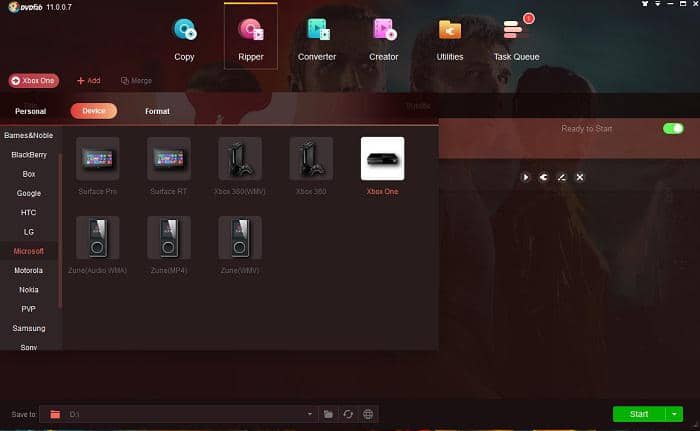Expand the Save to path dropdown
Screen dimensions: 700x431
tap(309, 414)
